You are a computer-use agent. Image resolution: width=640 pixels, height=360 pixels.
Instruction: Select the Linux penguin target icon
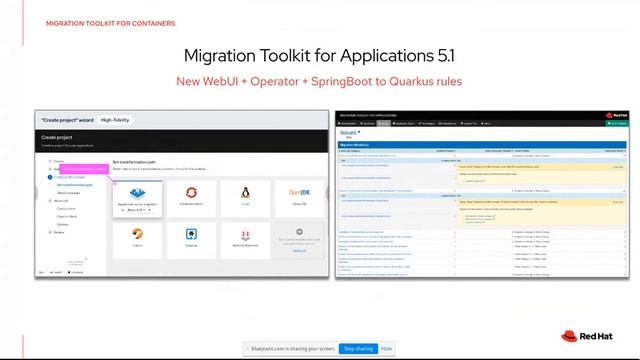click(245, 193)
